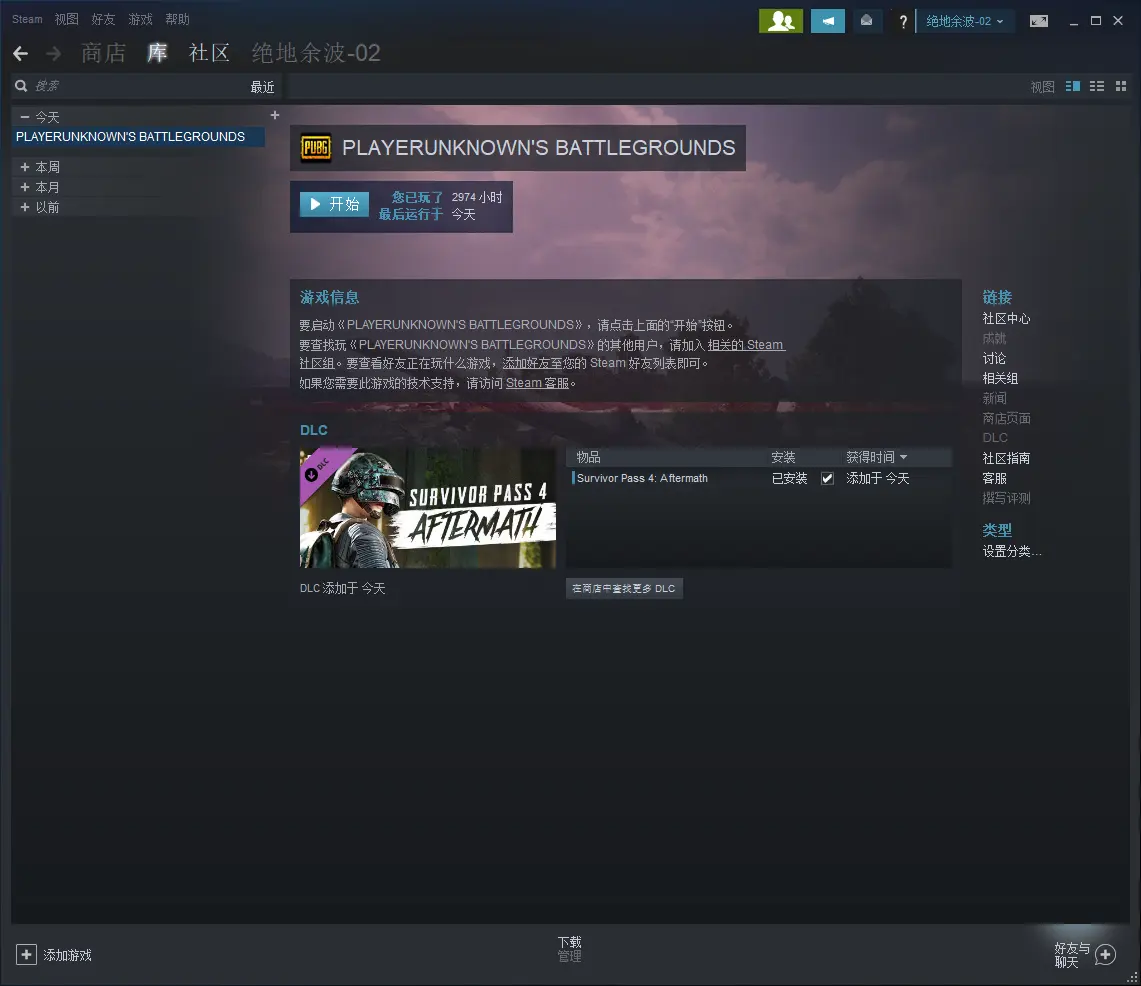Open the 帮助 menu

[x=178, y=19]
